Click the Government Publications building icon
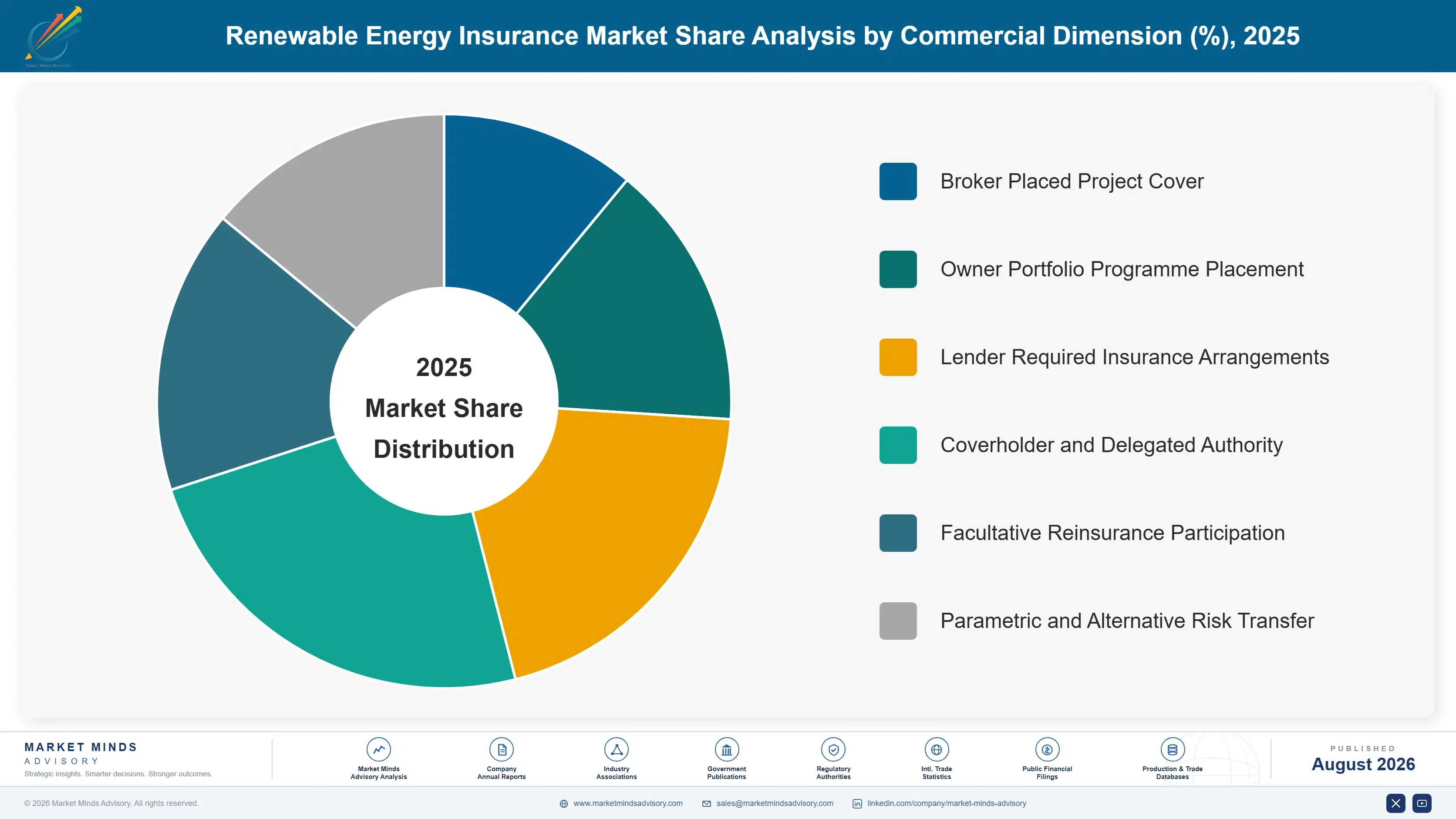This screenshot has height=819, width=1456. pos(726,749)
